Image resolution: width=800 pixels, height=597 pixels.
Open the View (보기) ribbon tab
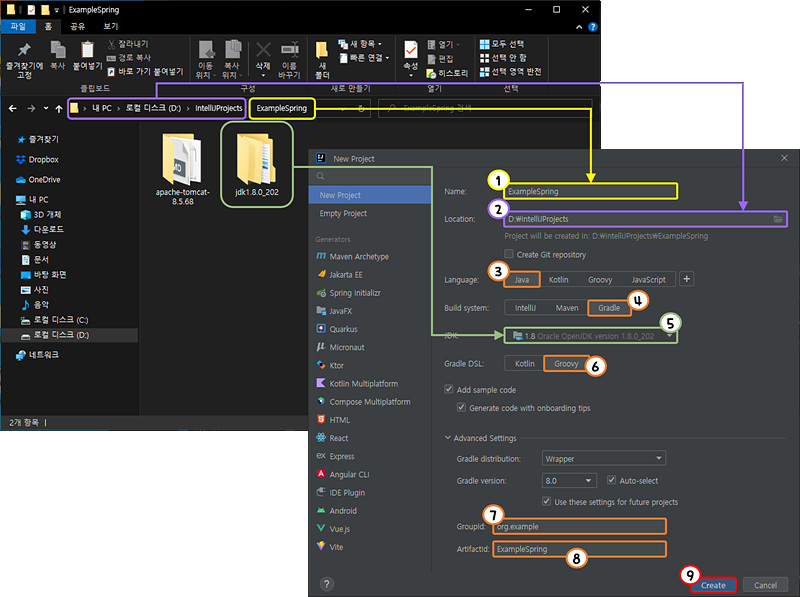[x=111, y=26]
